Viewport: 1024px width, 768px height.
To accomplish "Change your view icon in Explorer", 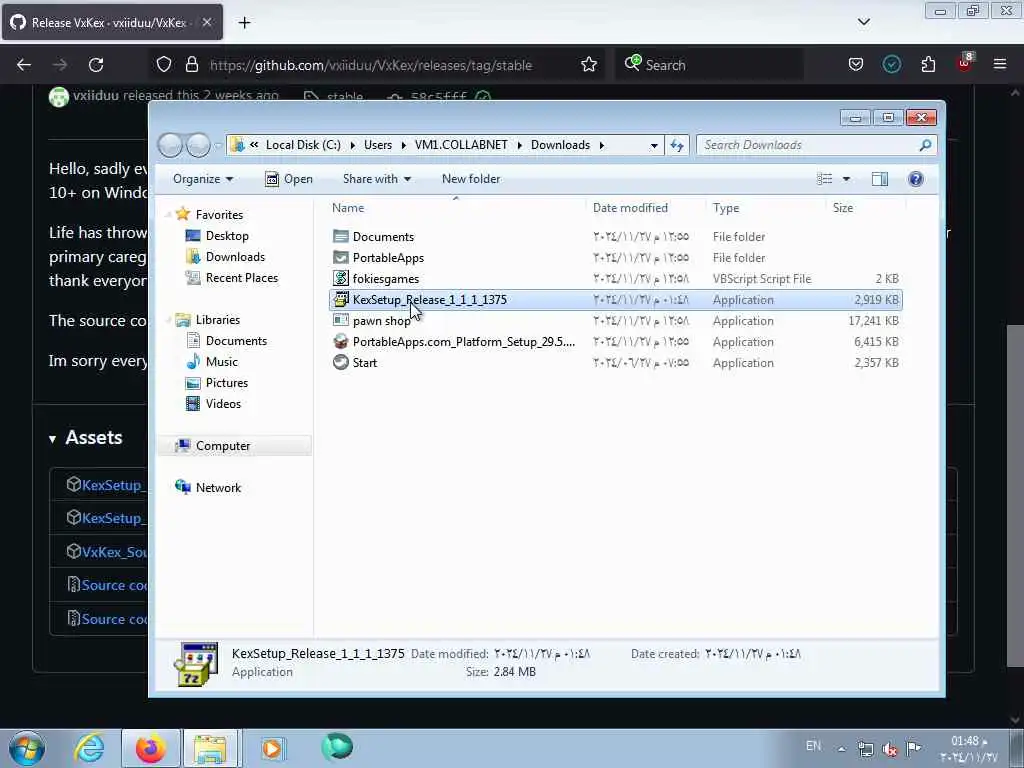I will [x=825, y=179].
